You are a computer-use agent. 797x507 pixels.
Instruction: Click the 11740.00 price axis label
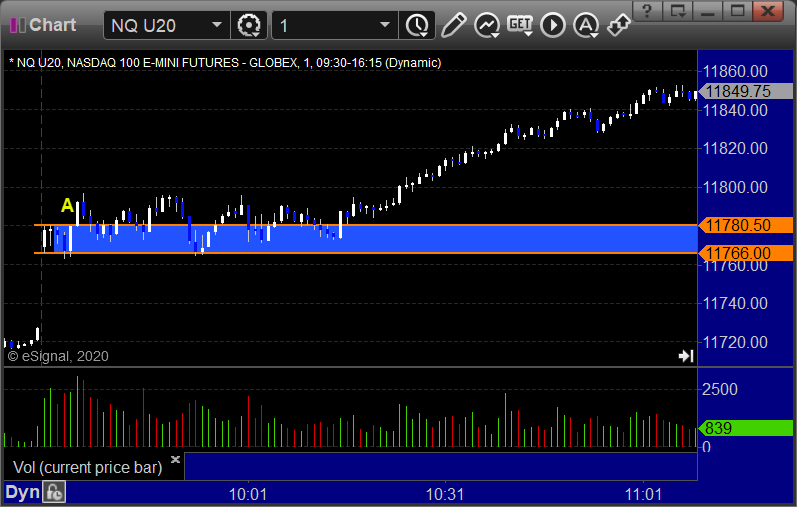tap(734, 304)
